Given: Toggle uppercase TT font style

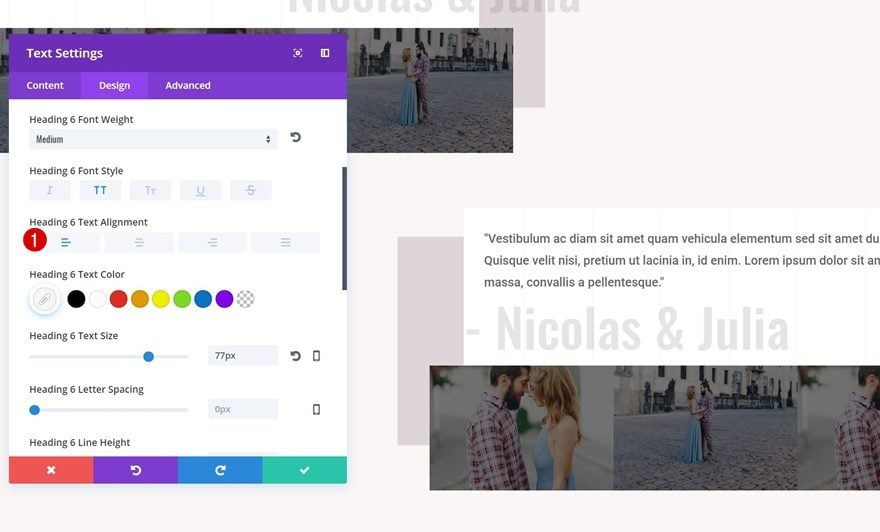Looking at the screenshot, I should pyautogui.click(x=100, y=190).
